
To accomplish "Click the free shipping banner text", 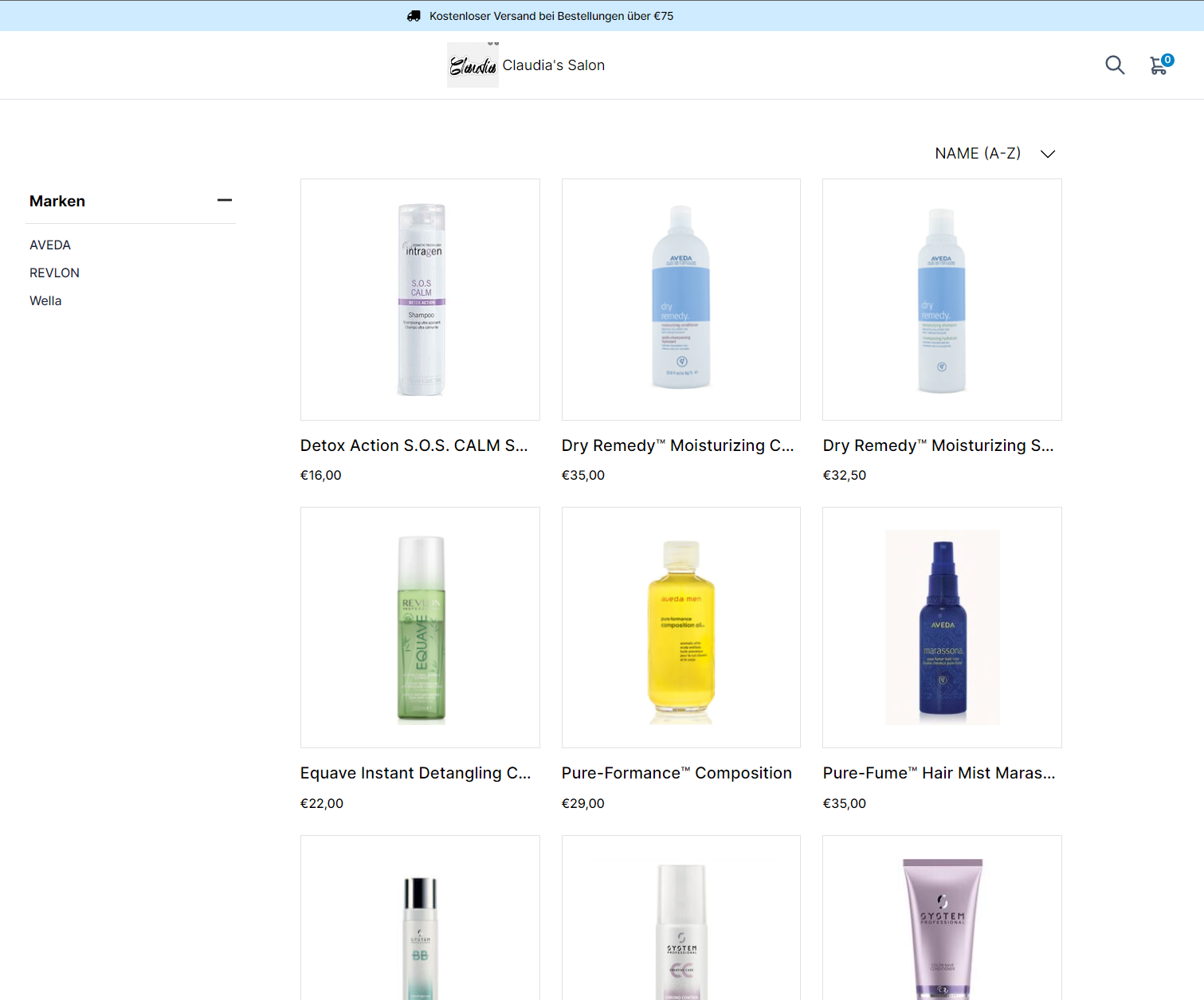I will pyautogui.click(x=551, y=16).
